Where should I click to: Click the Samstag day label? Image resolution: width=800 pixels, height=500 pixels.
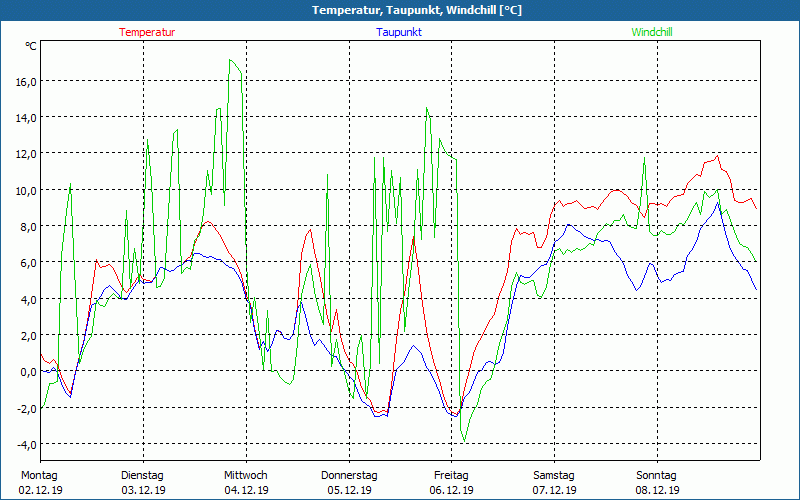click(554, 476)
